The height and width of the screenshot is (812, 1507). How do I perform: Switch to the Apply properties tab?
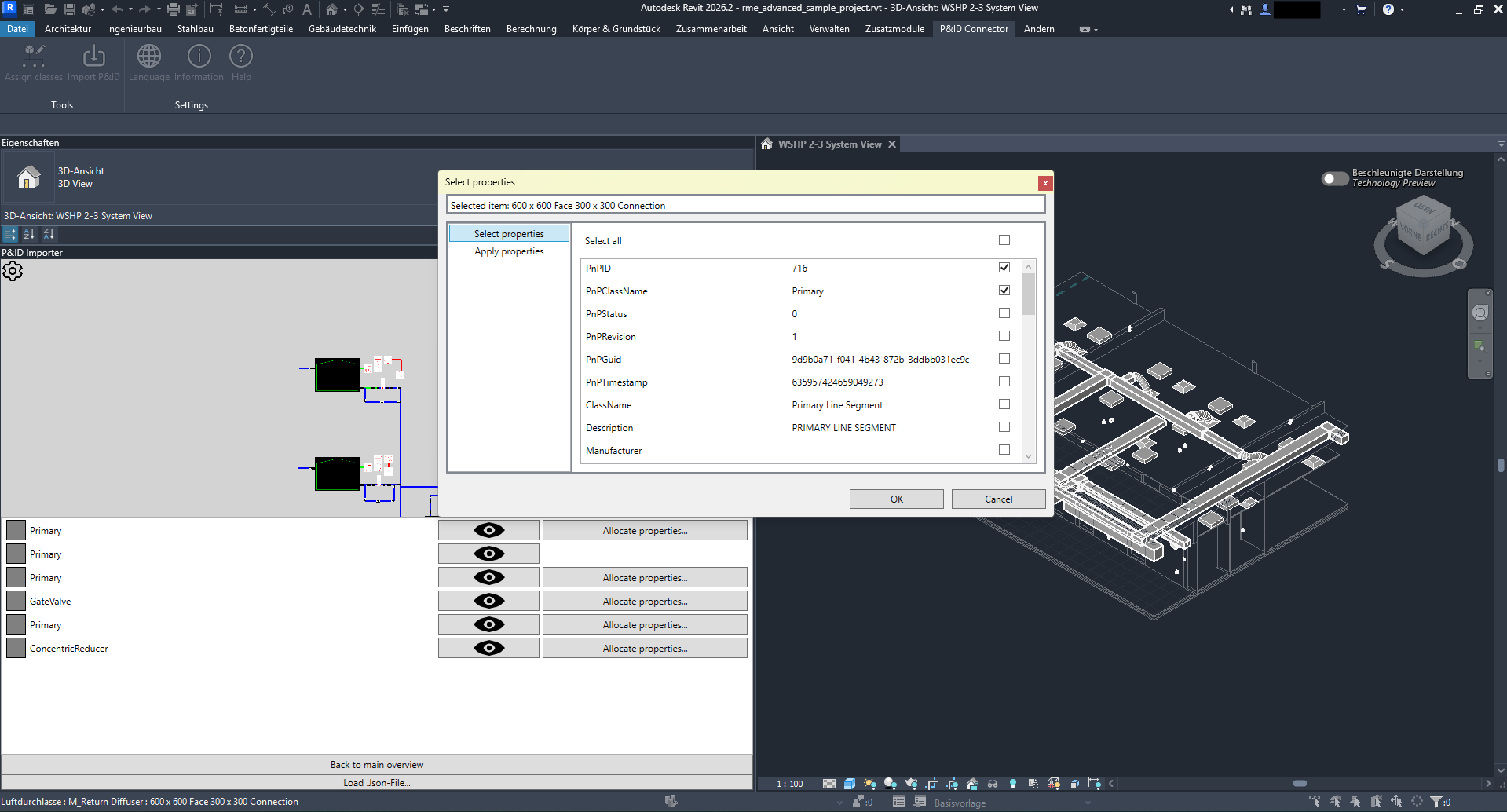(509, 251)
